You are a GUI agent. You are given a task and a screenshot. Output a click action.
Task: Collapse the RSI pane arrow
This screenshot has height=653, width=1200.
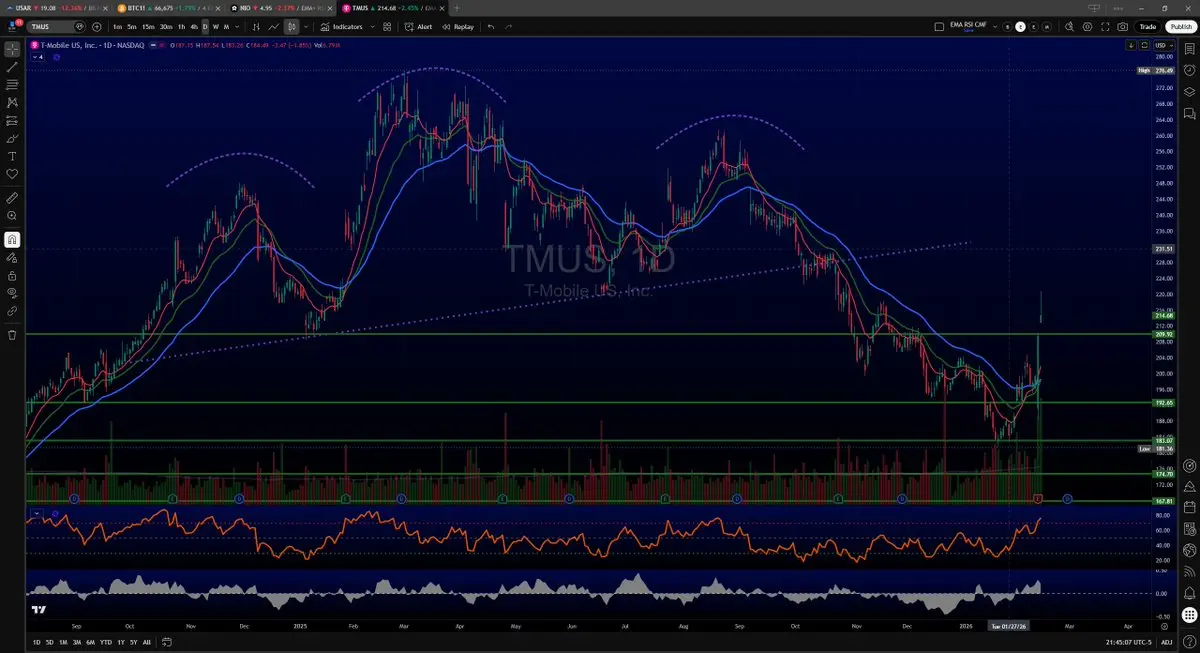click(x=37, y=513)
